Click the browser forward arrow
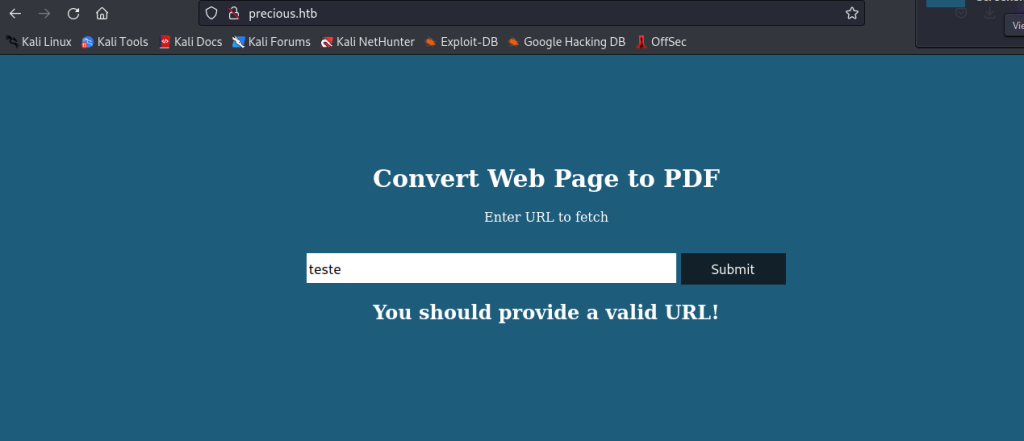This screenshot has width=1024, height=441. tap(44, 14)
